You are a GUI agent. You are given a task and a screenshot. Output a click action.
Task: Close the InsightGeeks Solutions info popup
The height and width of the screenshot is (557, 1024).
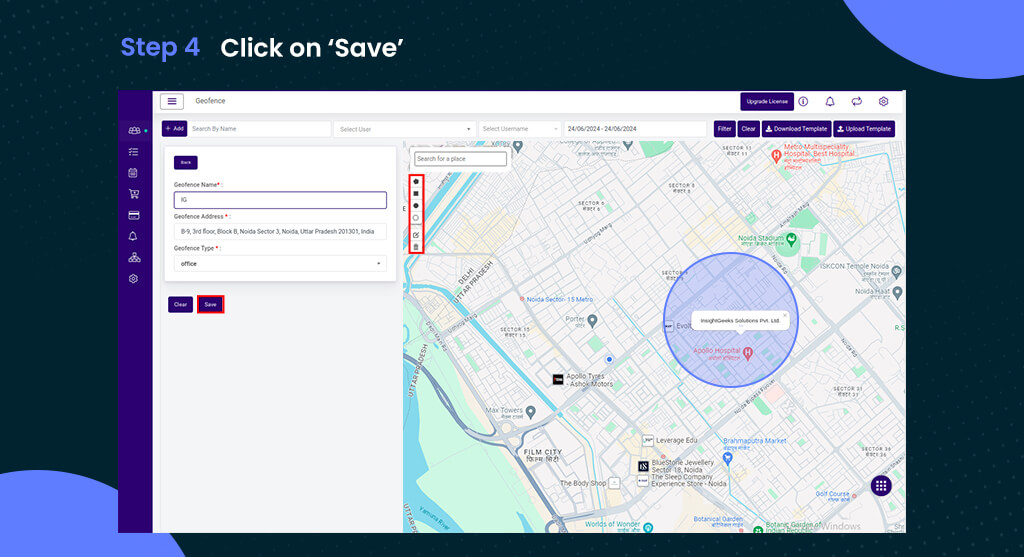(785, 315)
